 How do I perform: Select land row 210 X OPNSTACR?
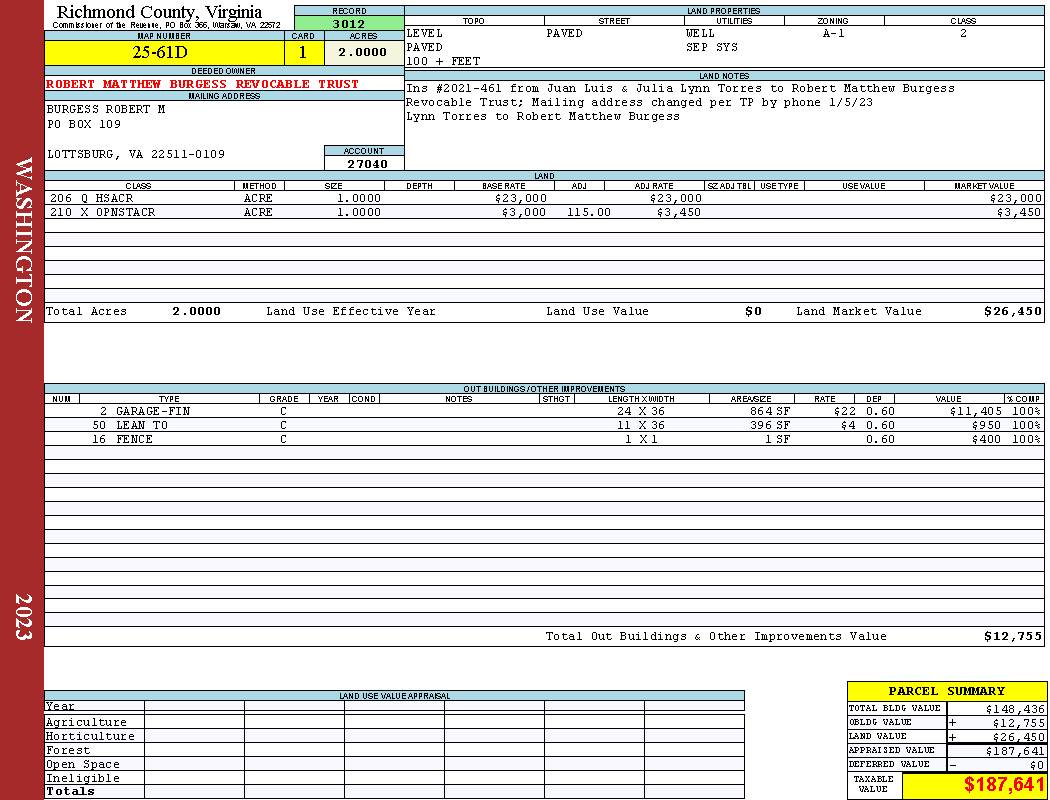544,212
